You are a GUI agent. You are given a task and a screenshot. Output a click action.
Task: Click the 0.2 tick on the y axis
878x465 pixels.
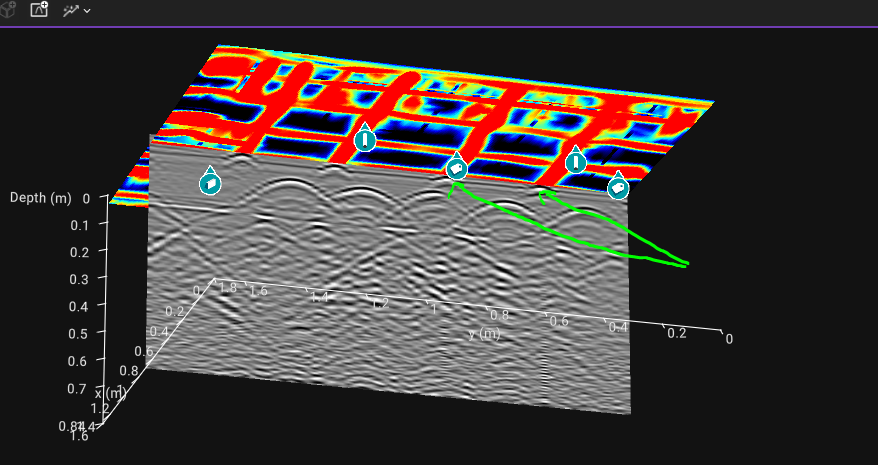coord(677,333)
